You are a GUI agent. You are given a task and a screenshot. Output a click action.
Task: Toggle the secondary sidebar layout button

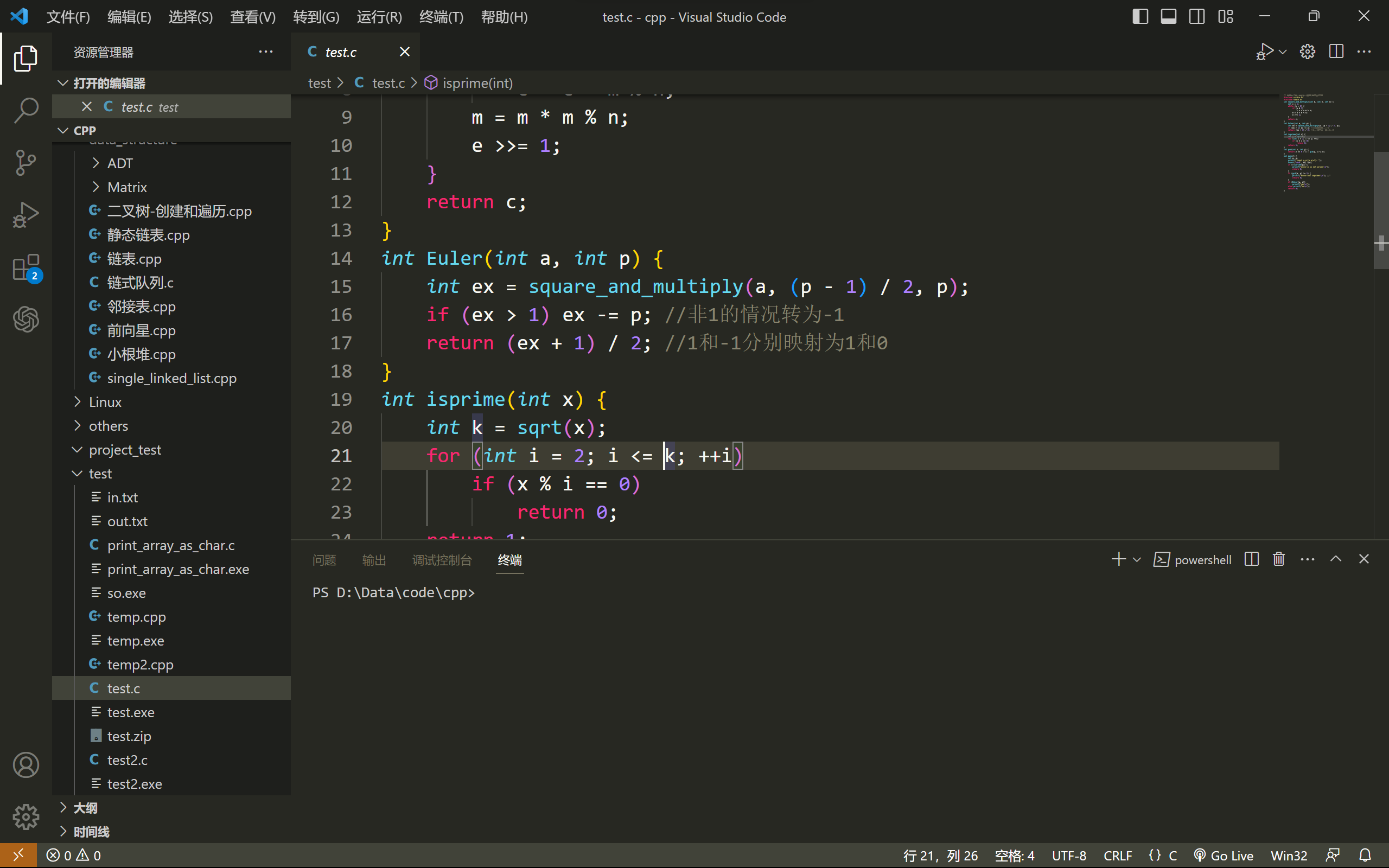click(x=1197, y=17)
